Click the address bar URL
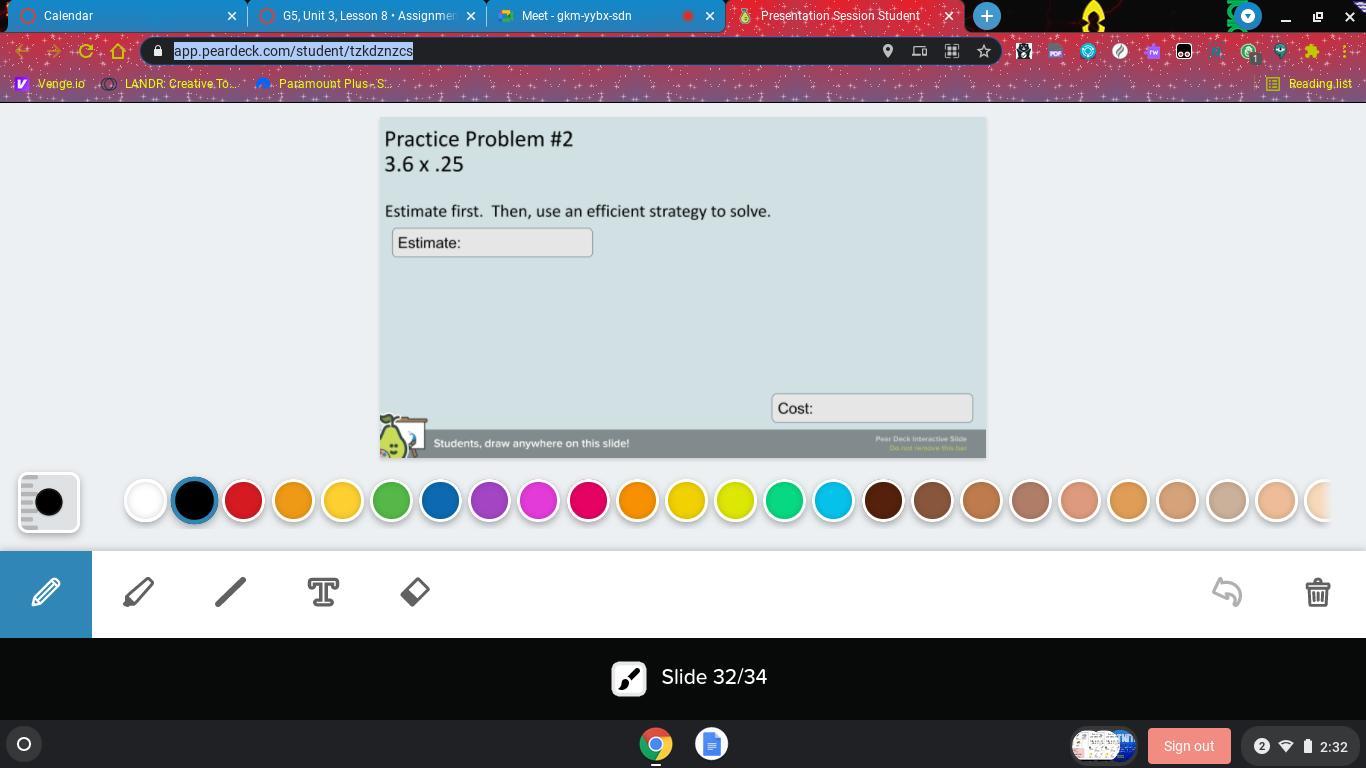Image resolution: width=1366 pixels, height=768 pixels. click(293, 51)
